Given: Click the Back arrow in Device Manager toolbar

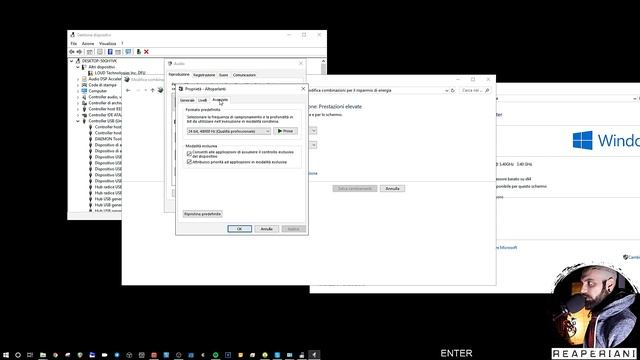Looking at the screenshot, I should 72,52.
